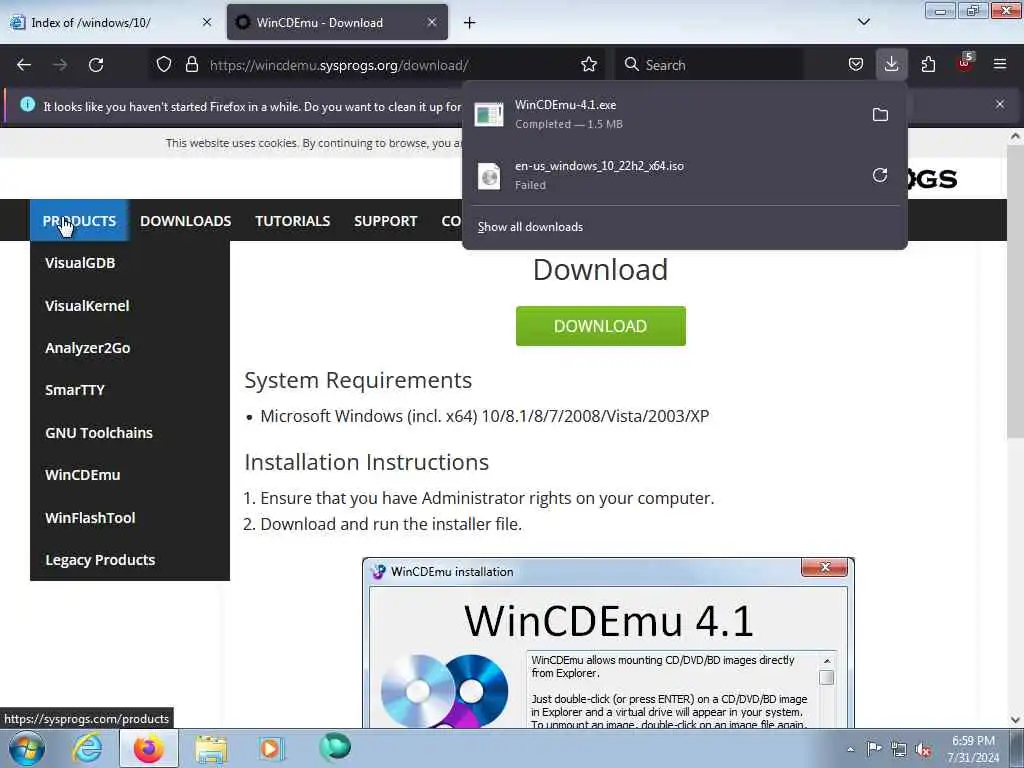This screenshot has height=768, width=1024.
Task: Show WinCDEmu-4.1.exe in its folder
Action: click(880, 114)
